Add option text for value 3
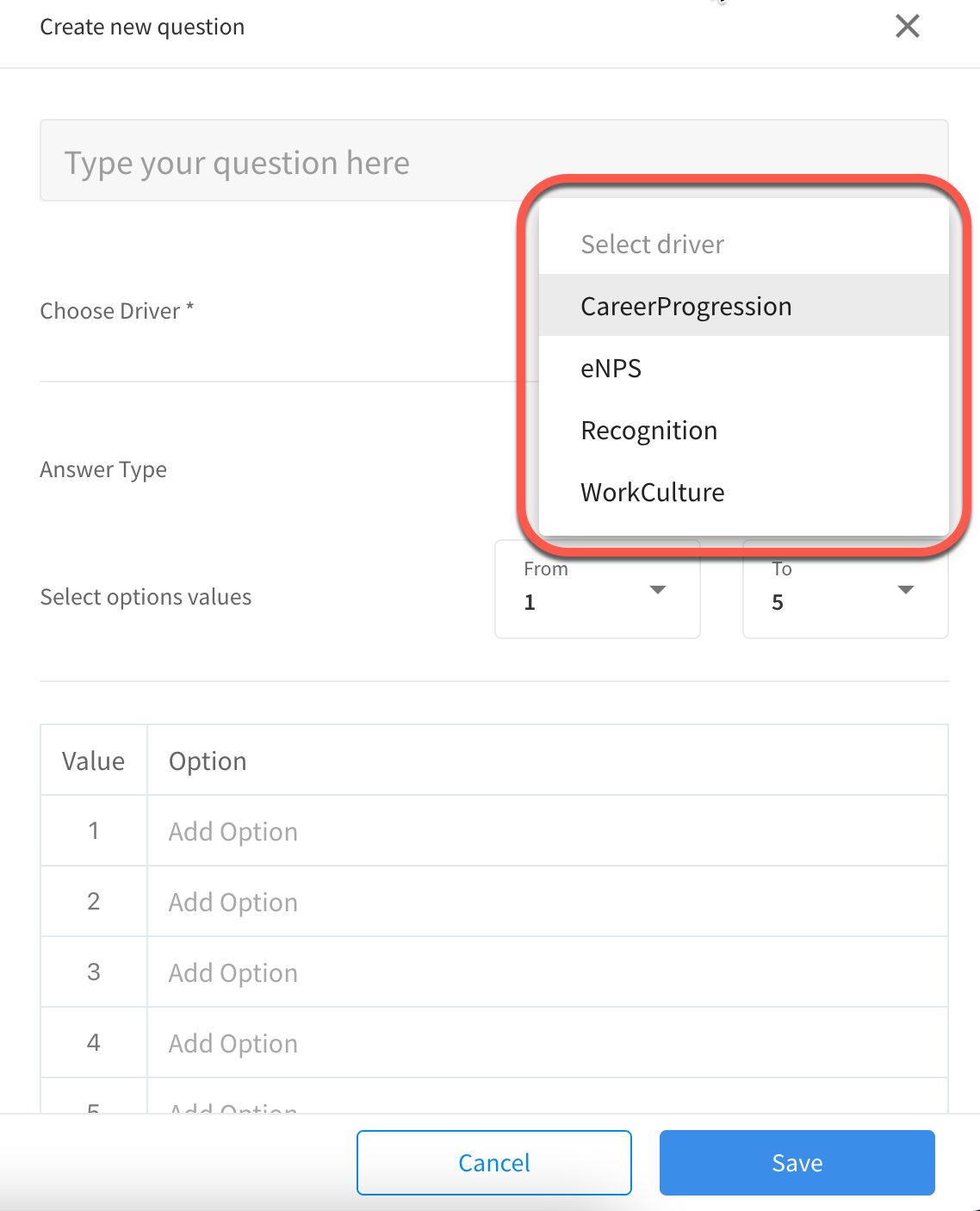980x1211 pixels. 548,972
